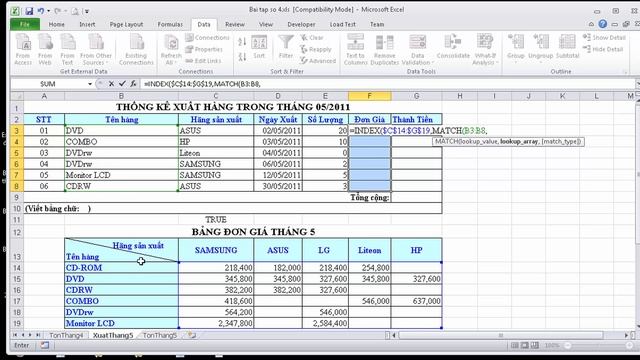
Task: Click the TRUE cell in row 11
Action: [216, 220]
